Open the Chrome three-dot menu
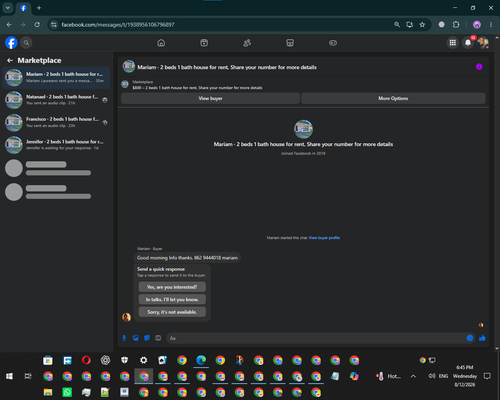 pyautogui.click(x=491, y=25)
